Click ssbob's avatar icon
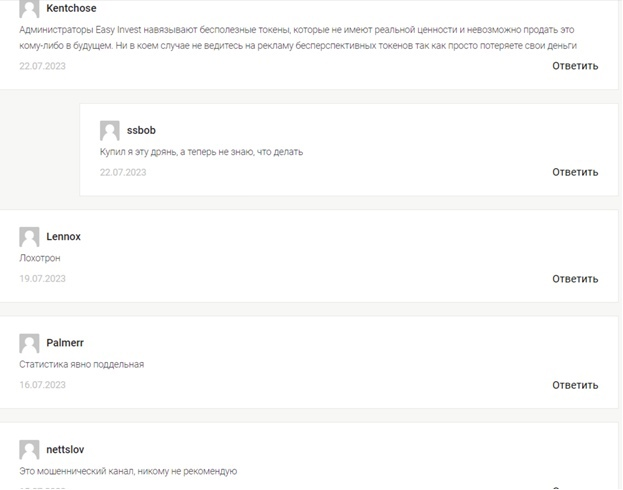Screen dimensions: 623x490 click(x=110, y=131)
